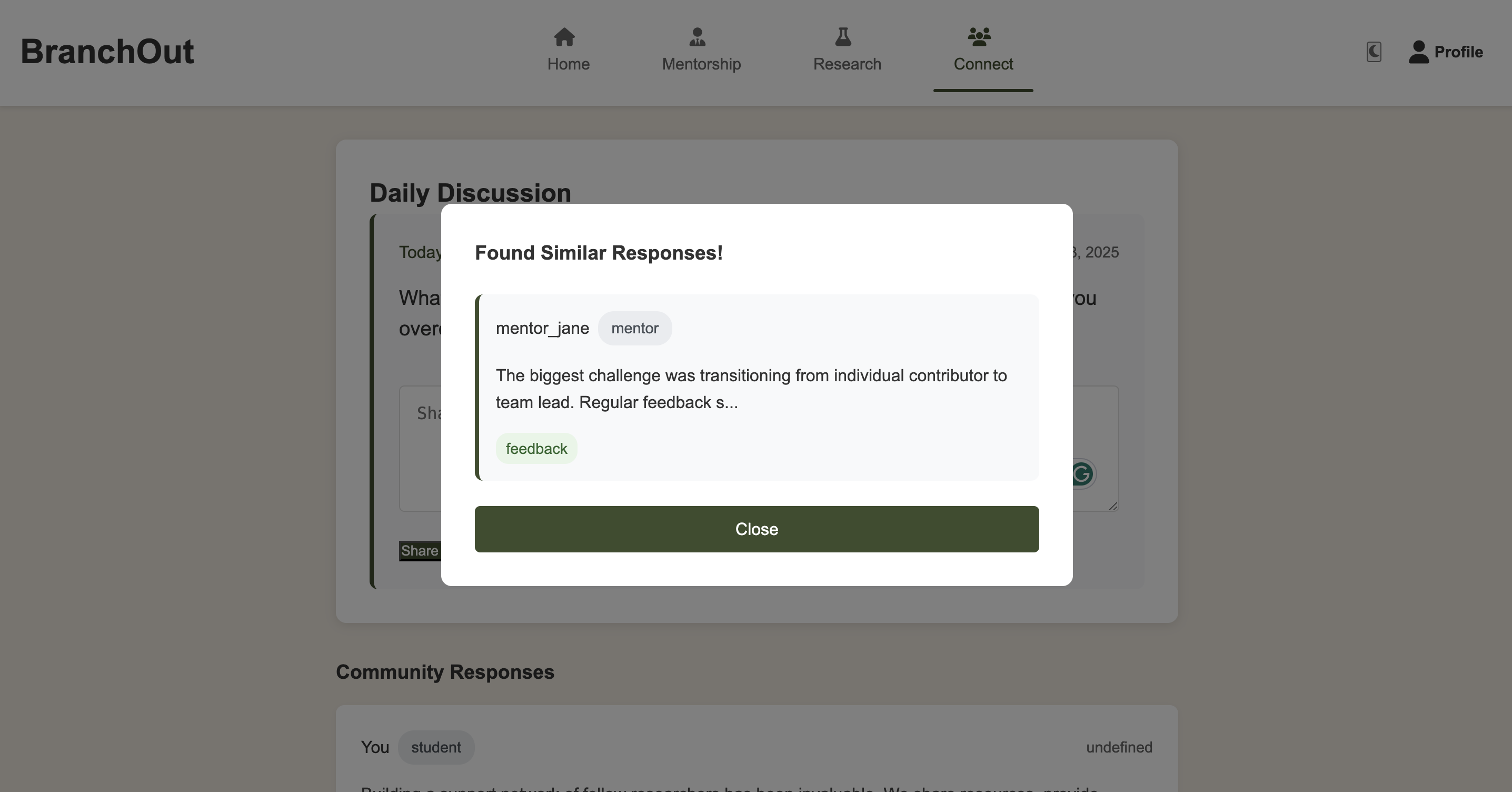1512x792 pixels.
Task: Click the Research flask icon
Action: point(843,37)
